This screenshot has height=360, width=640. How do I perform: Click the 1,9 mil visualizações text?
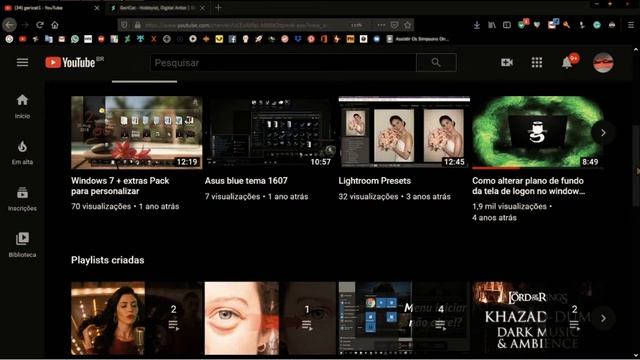509,207
